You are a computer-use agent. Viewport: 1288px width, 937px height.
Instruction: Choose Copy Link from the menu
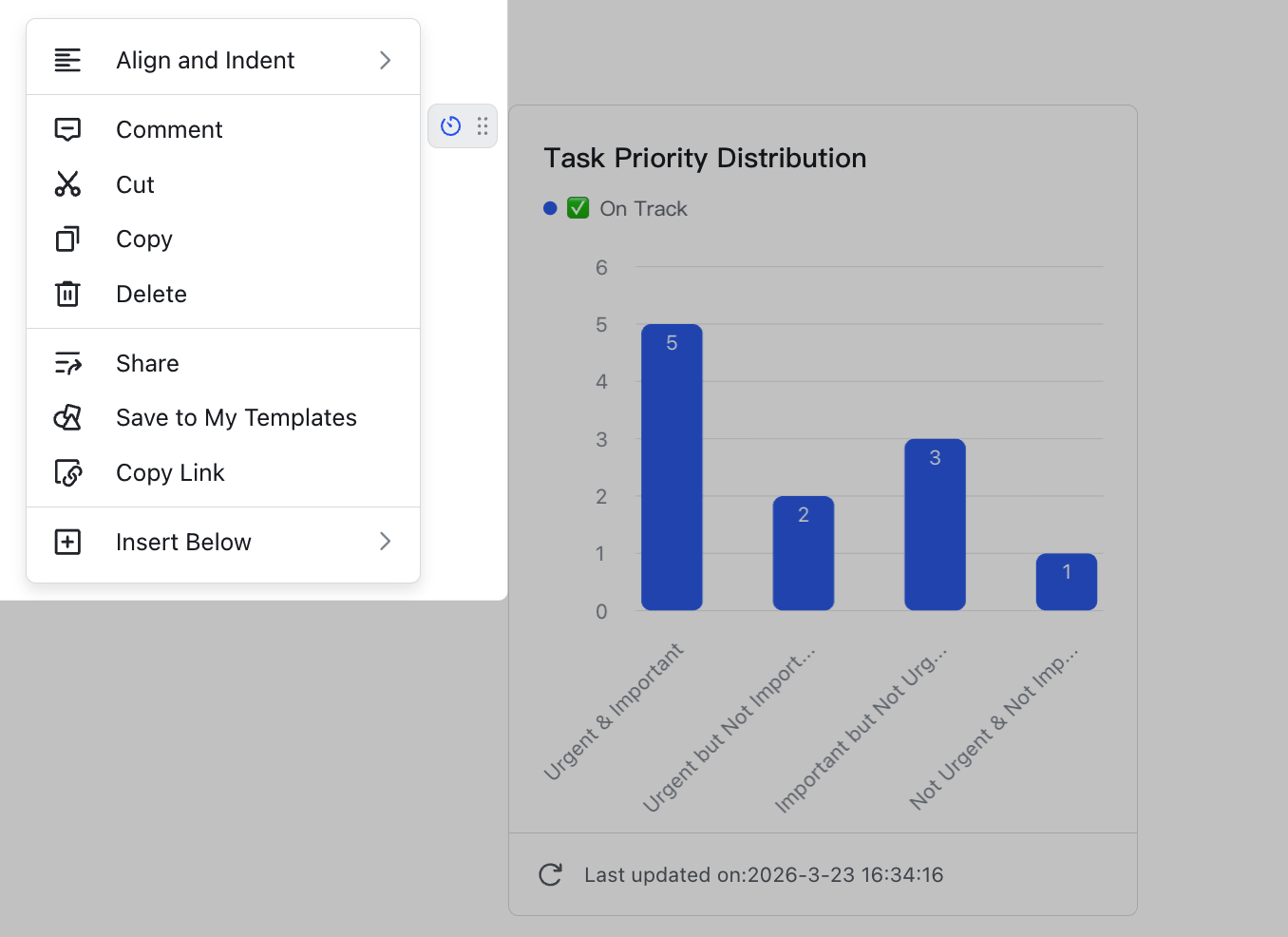click(223, 472)
